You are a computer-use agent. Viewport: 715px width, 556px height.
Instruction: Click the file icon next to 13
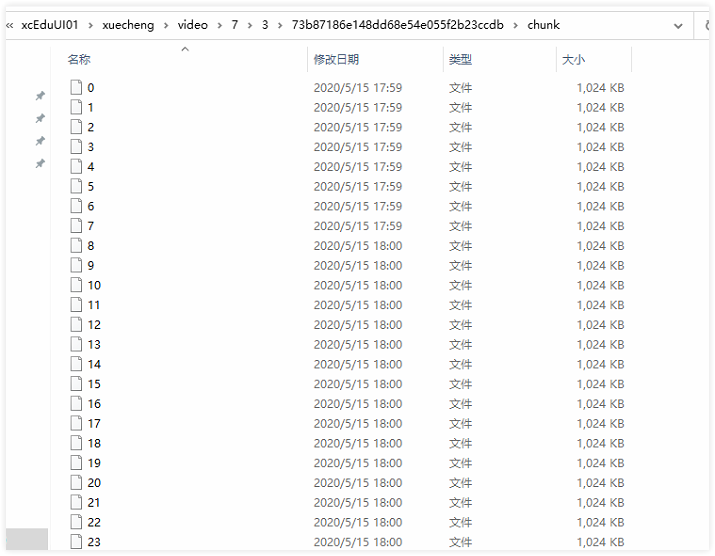[x=76, y=344]
